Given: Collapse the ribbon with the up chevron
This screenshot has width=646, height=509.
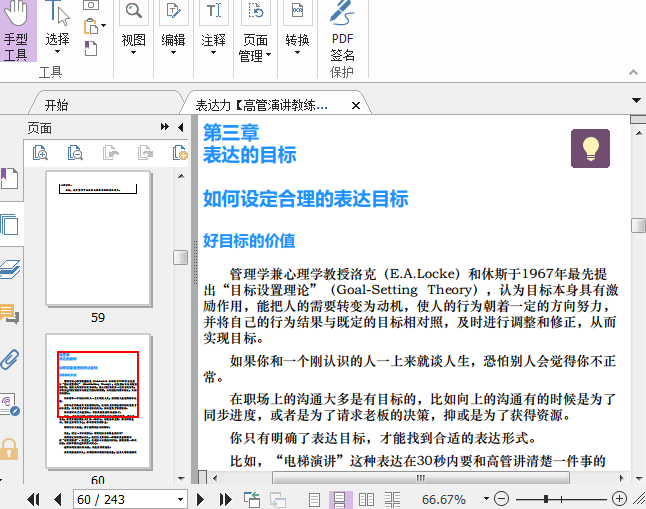Looking at the screenshot, I should (633, 73).
